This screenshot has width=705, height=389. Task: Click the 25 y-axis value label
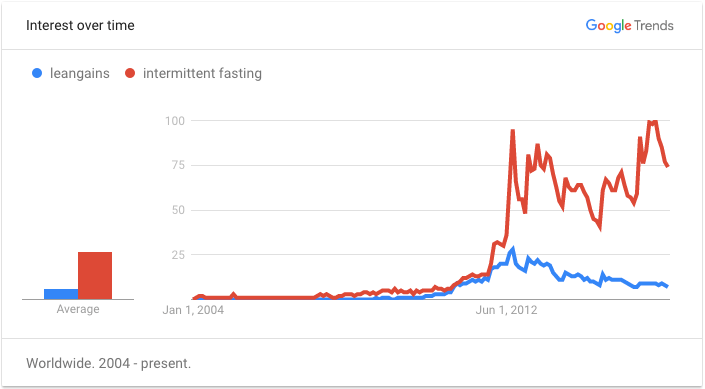[178, 255]
